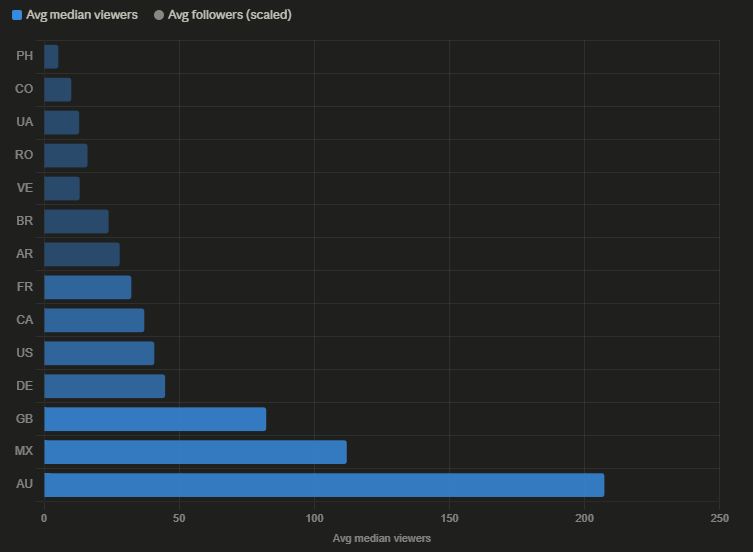Click the x-axis title Avg median viewers

click(x=381, y=539)
